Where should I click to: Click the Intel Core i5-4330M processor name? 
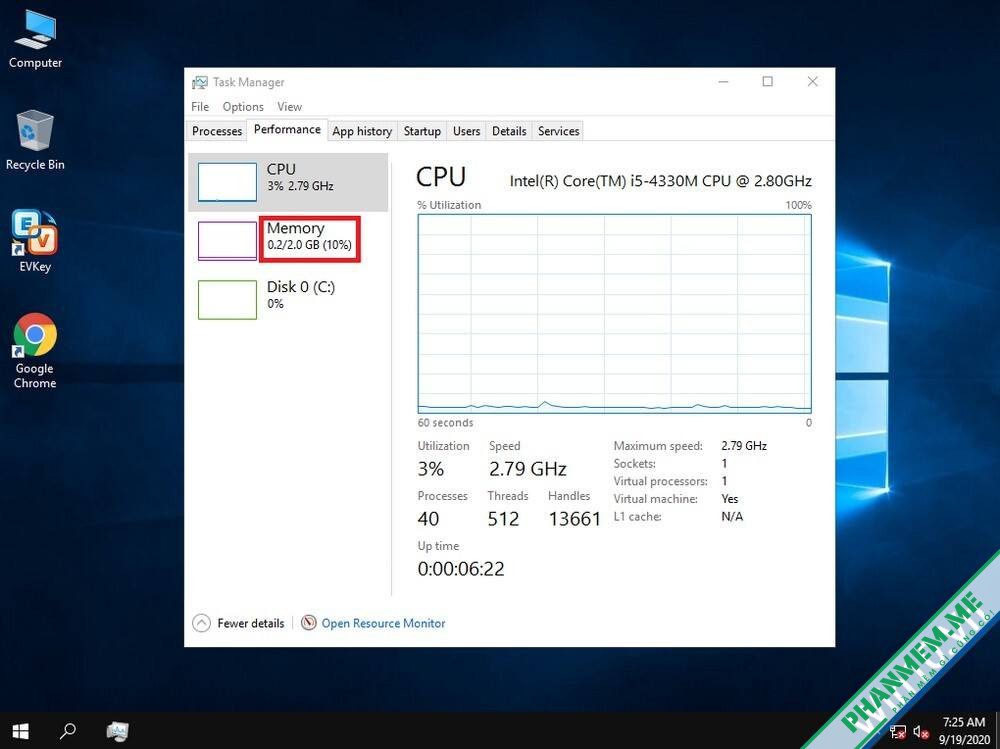click(660, 181)
